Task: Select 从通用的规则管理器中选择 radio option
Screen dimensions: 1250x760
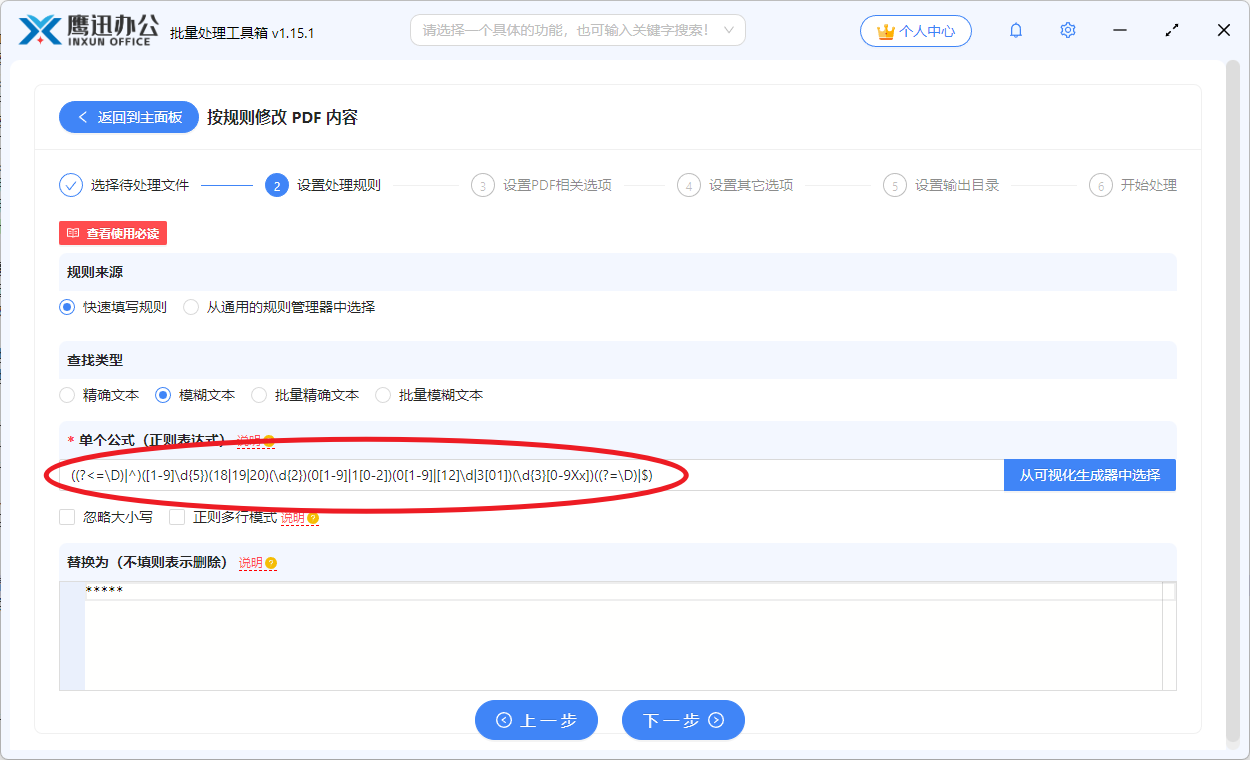Action: [191, 307]
